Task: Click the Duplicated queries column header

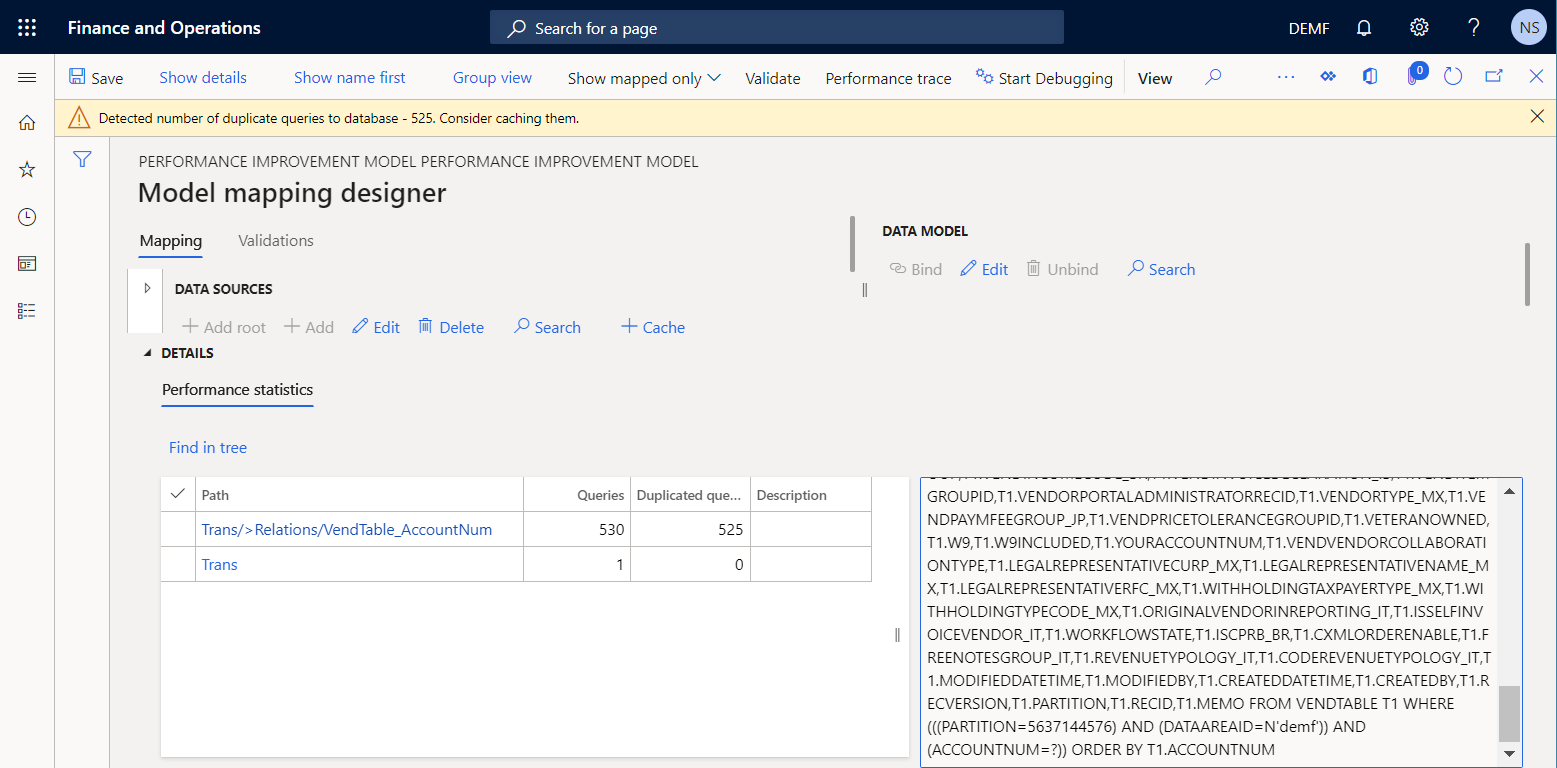Action: click(690, 494)
